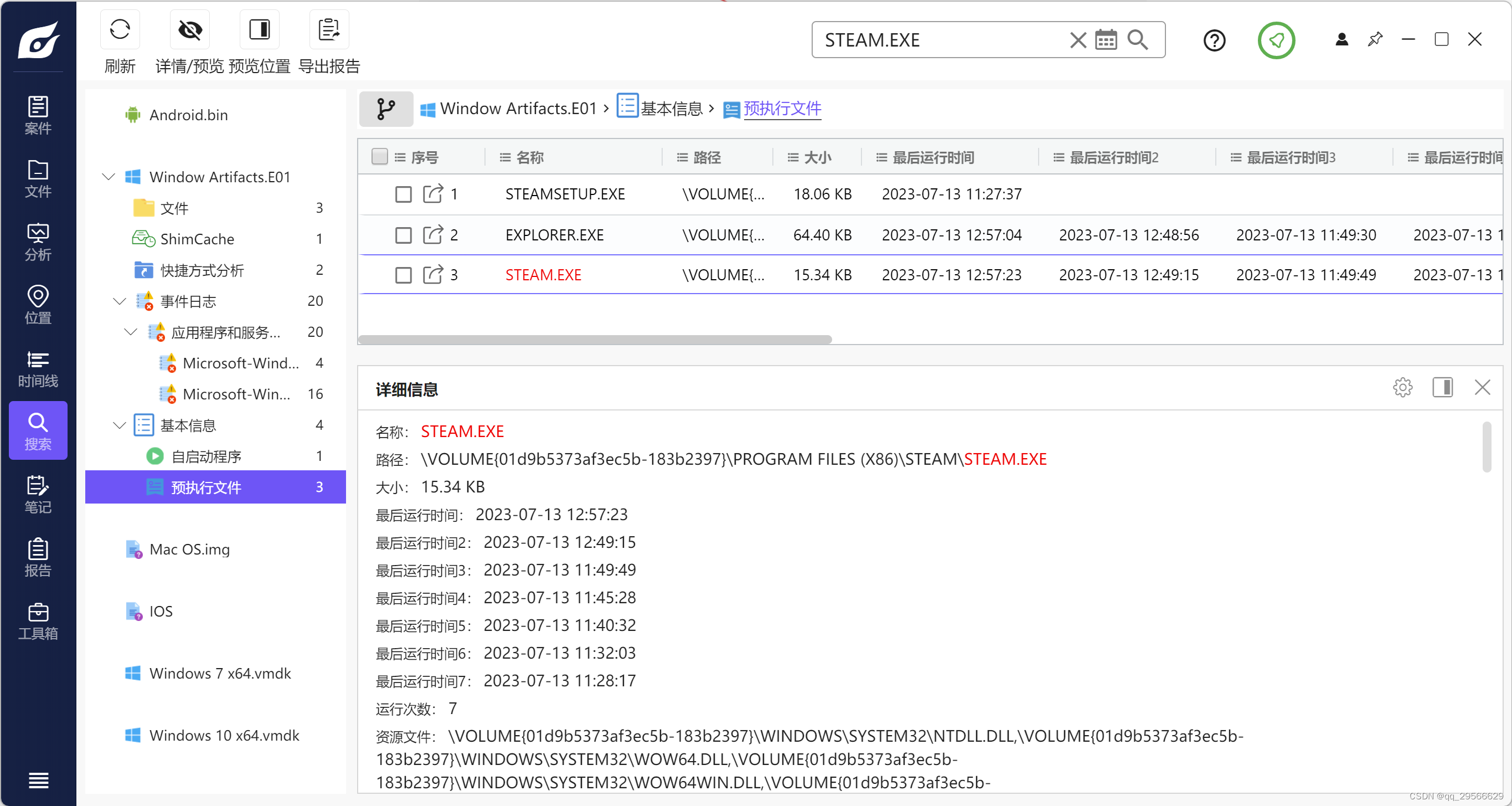Collapse the 事件日志 tree node

(120, 301)
